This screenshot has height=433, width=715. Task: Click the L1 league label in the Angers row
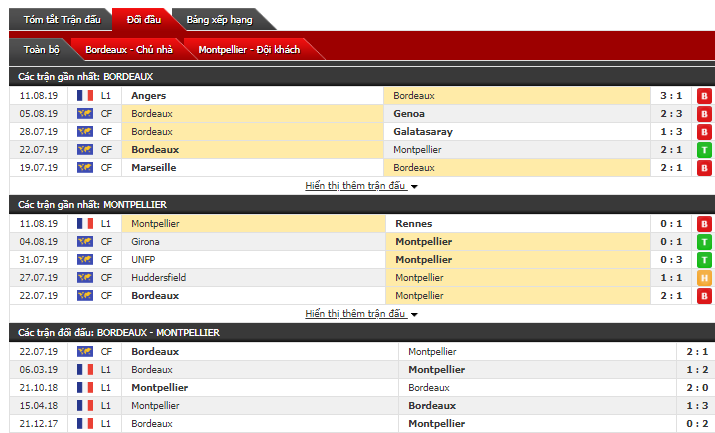(106, 96)
